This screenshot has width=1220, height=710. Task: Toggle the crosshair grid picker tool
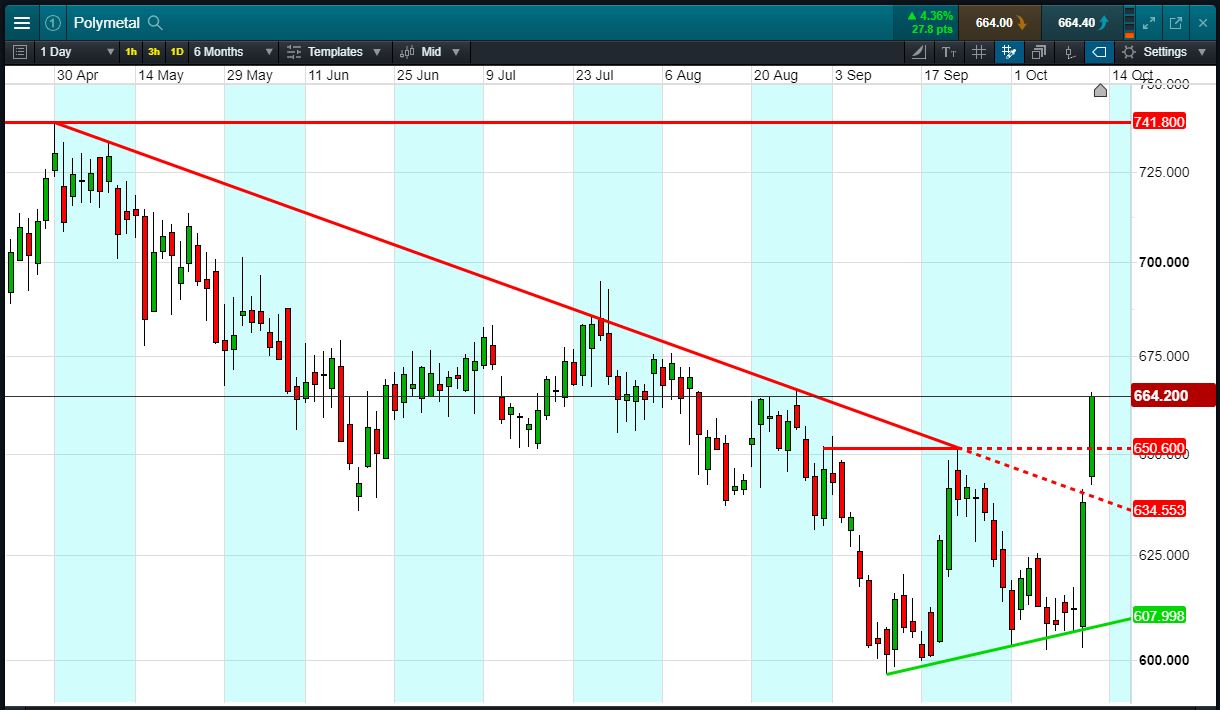(1009, 52)
